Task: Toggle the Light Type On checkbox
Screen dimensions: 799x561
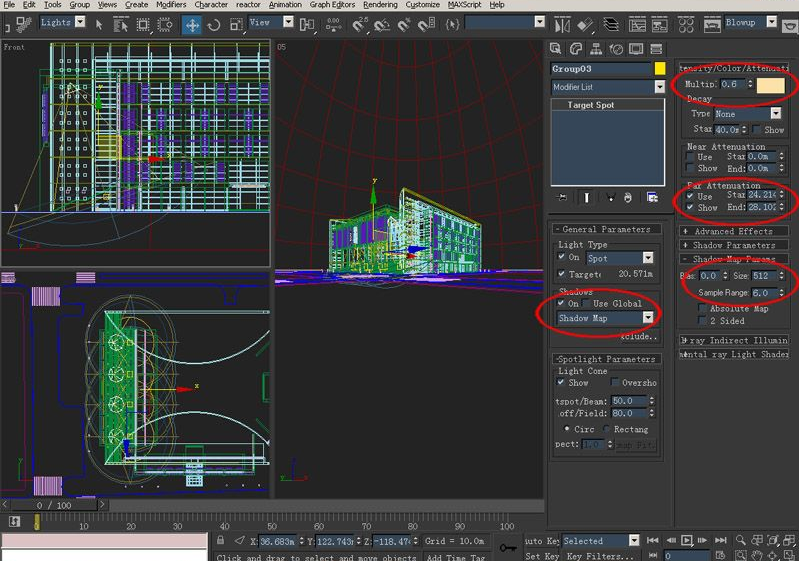Action: (x=562, y=257)
